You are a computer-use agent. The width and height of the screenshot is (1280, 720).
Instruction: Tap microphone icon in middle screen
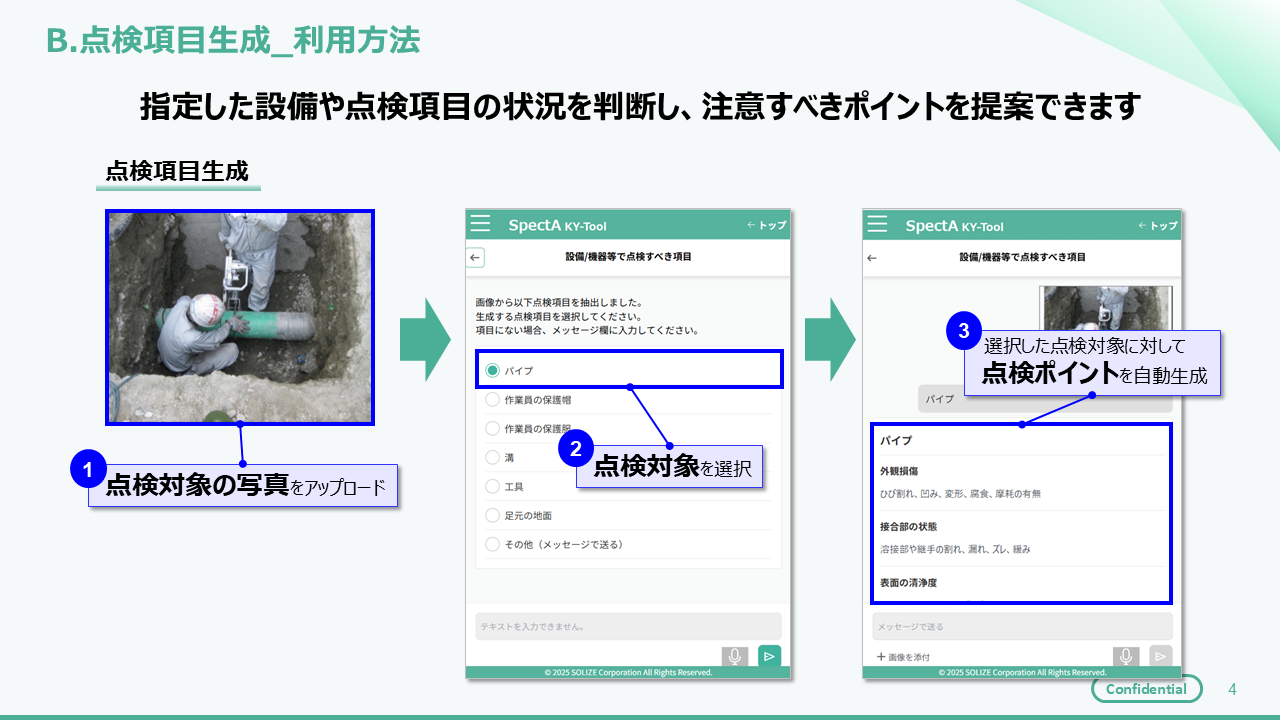pyautogui.click(x=734, y=656)
